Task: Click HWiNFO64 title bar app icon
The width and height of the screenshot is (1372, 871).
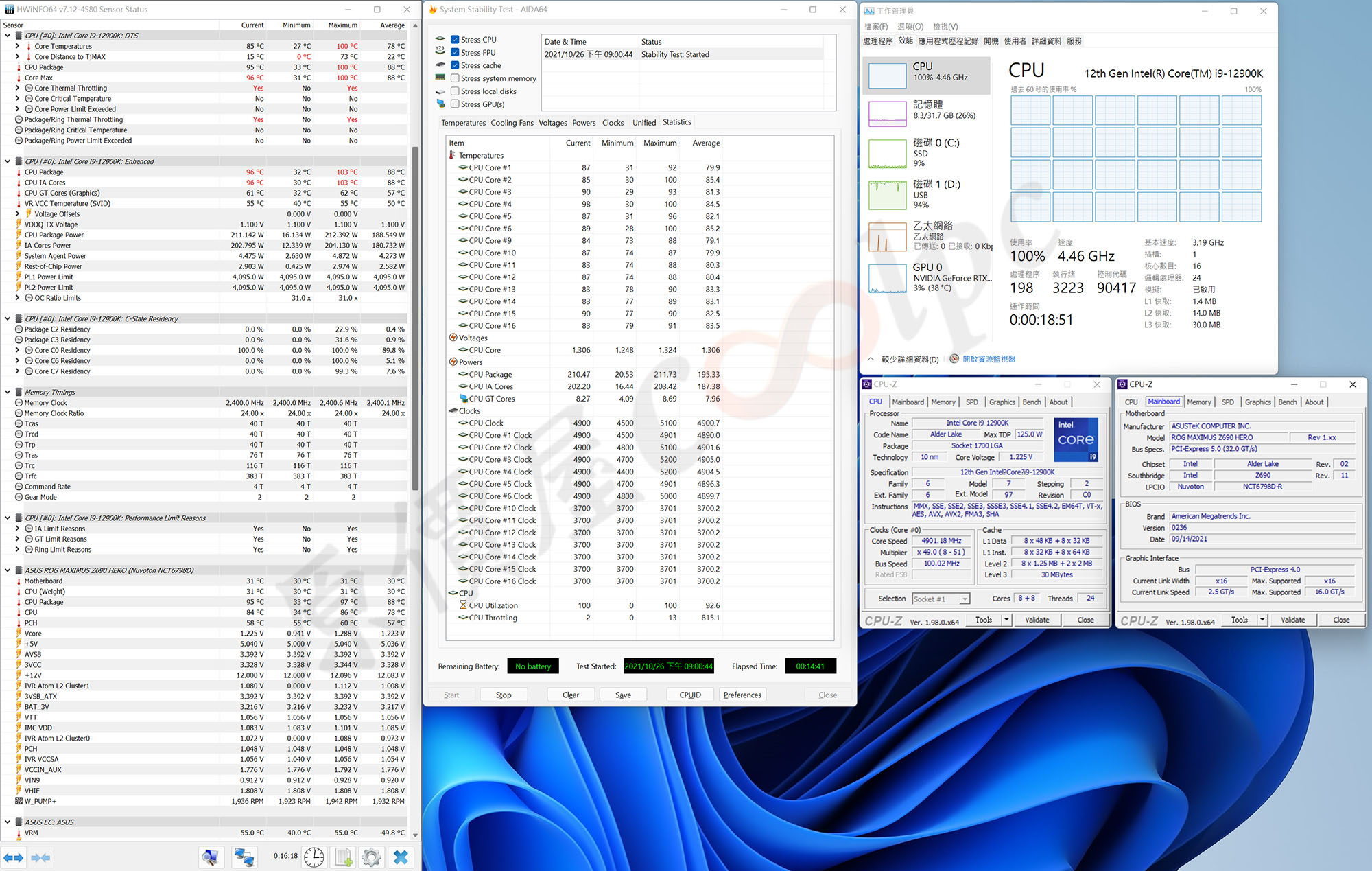Action: tap(10, 10)
